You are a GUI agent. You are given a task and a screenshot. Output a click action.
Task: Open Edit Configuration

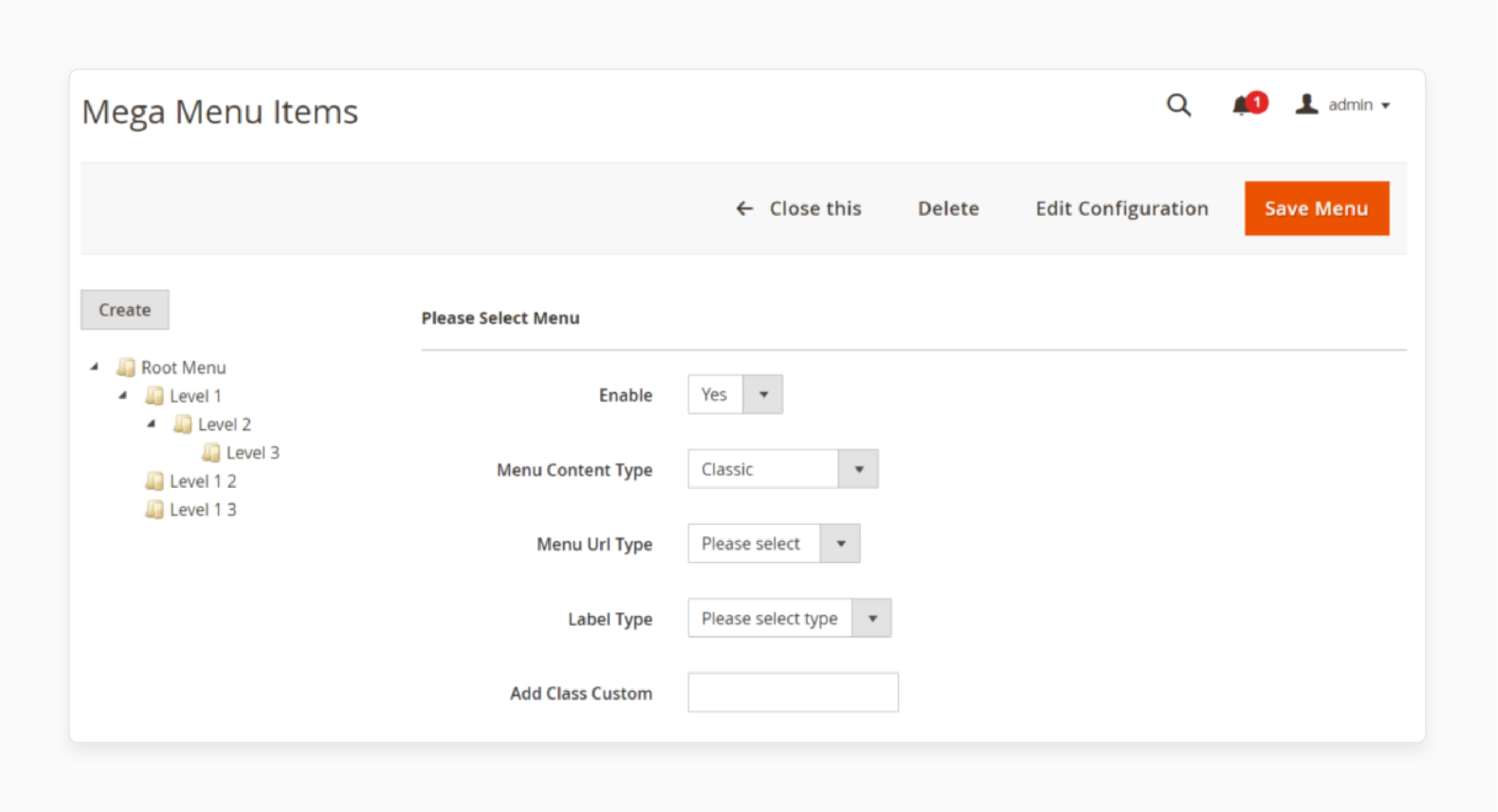[1122, 208]
